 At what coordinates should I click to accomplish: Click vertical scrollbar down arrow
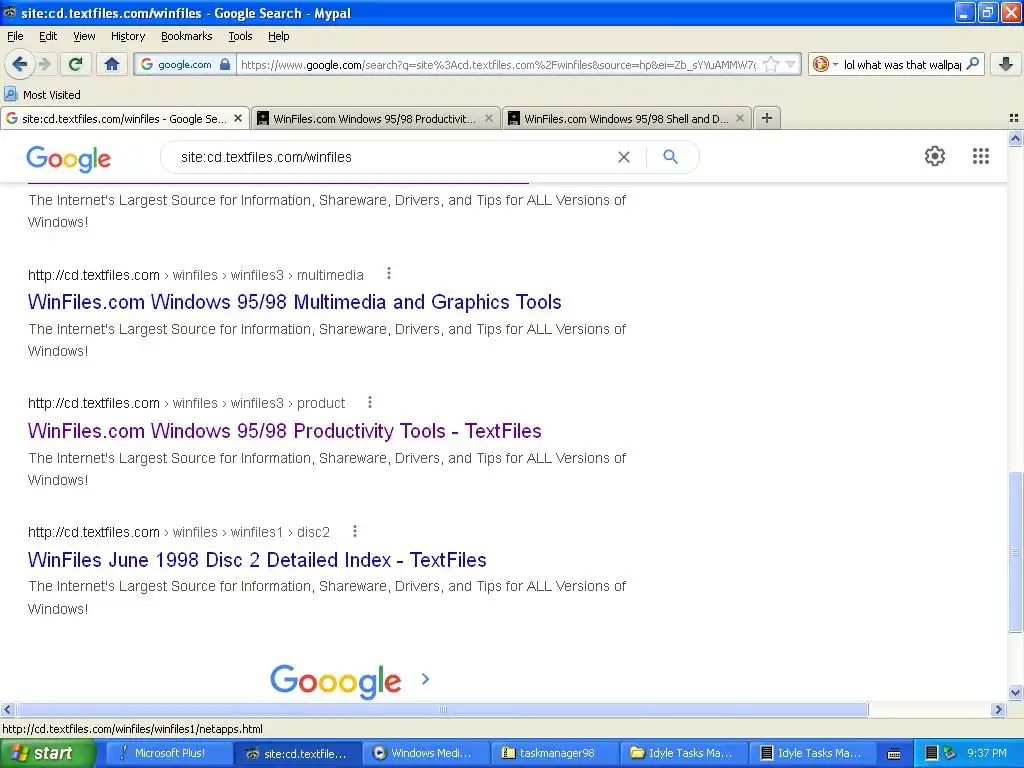[1015, 693]
